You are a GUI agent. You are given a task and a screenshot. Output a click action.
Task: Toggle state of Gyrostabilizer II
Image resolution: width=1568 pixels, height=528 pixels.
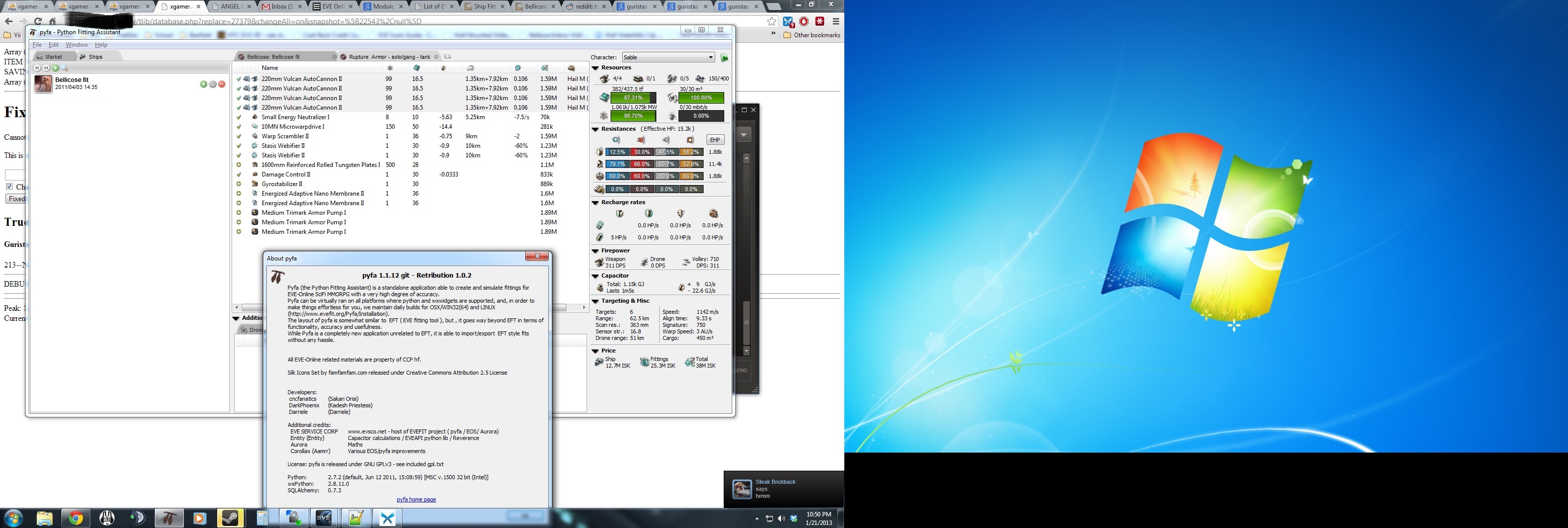click(239, 184)
